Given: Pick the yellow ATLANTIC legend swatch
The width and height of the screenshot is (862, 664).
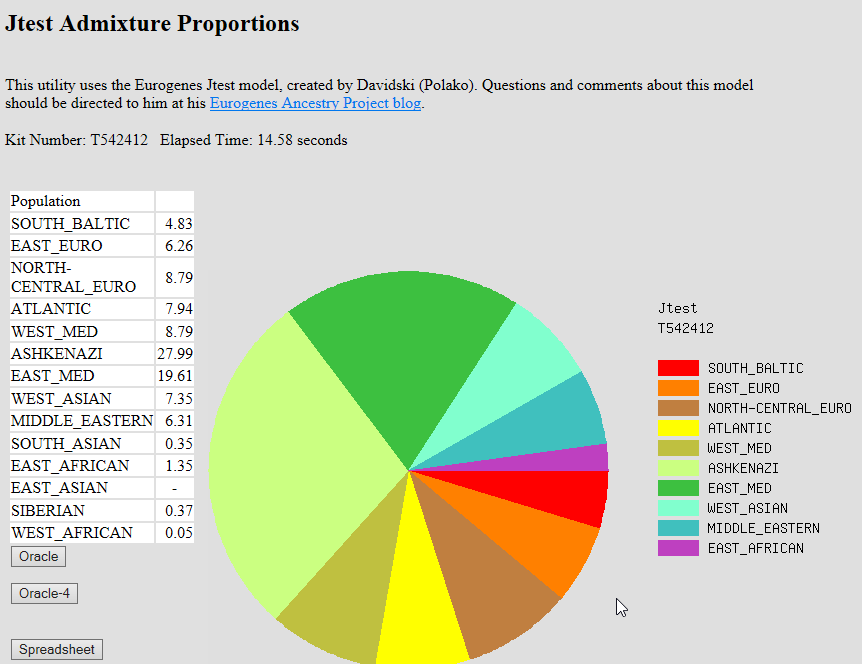Looking at the screenshot, I should coord(677,428).
